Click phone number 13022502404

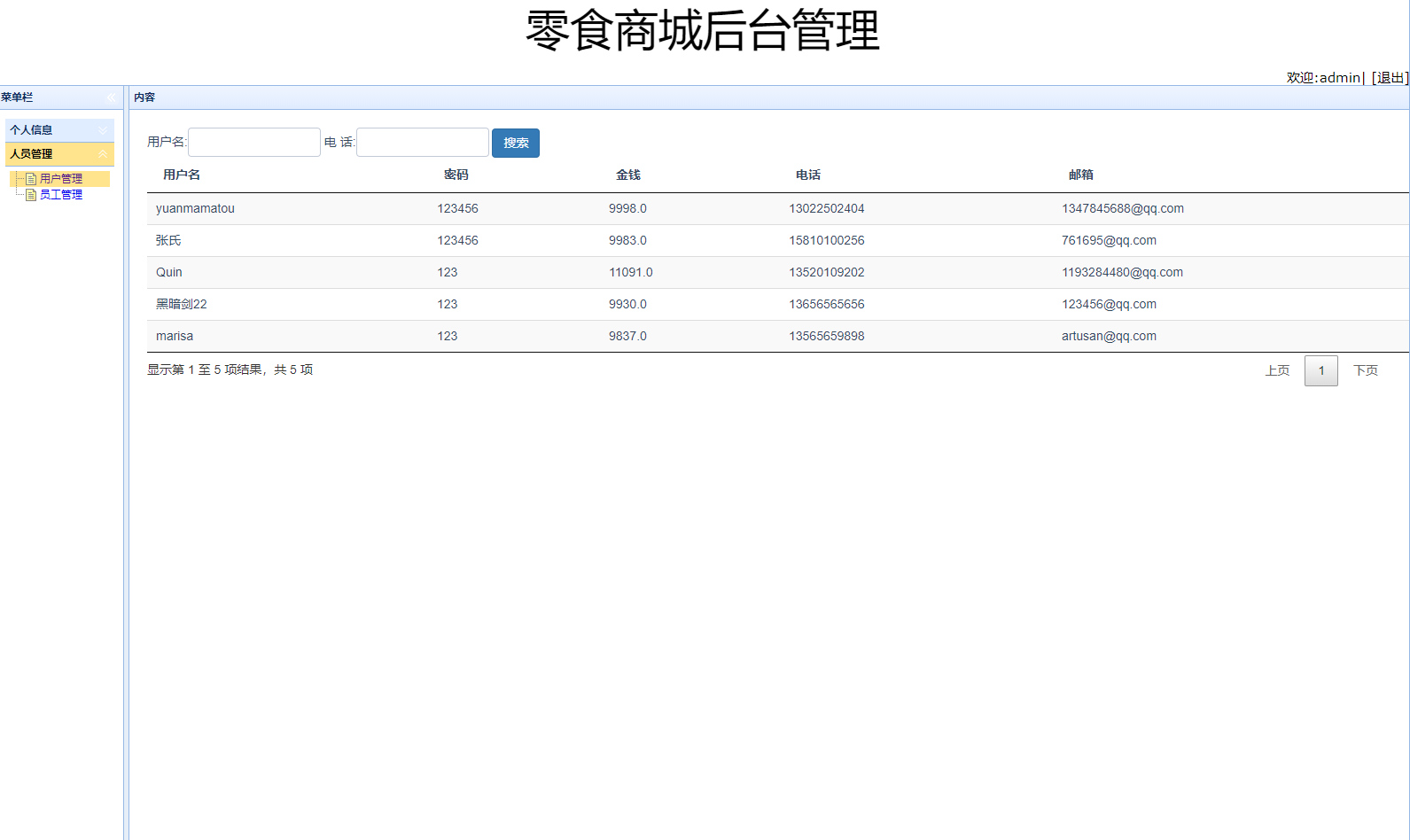(x=827, y=209)
